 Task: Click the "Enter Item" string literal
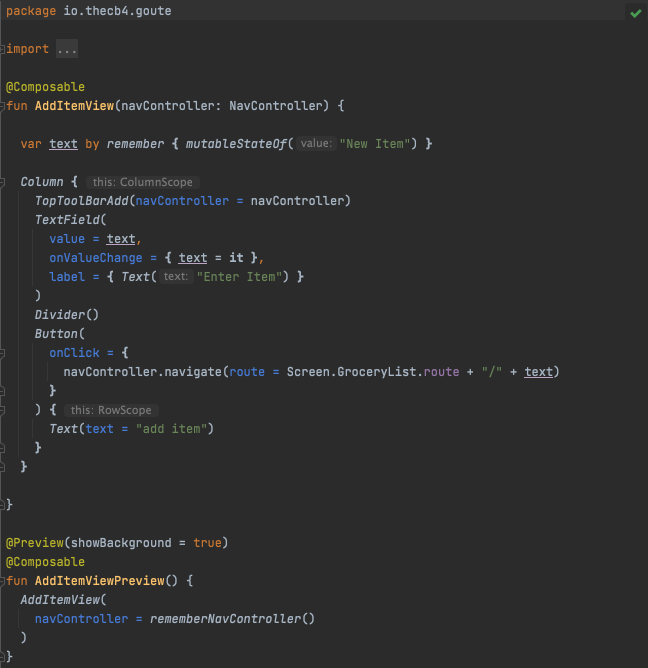pos(239,277)
